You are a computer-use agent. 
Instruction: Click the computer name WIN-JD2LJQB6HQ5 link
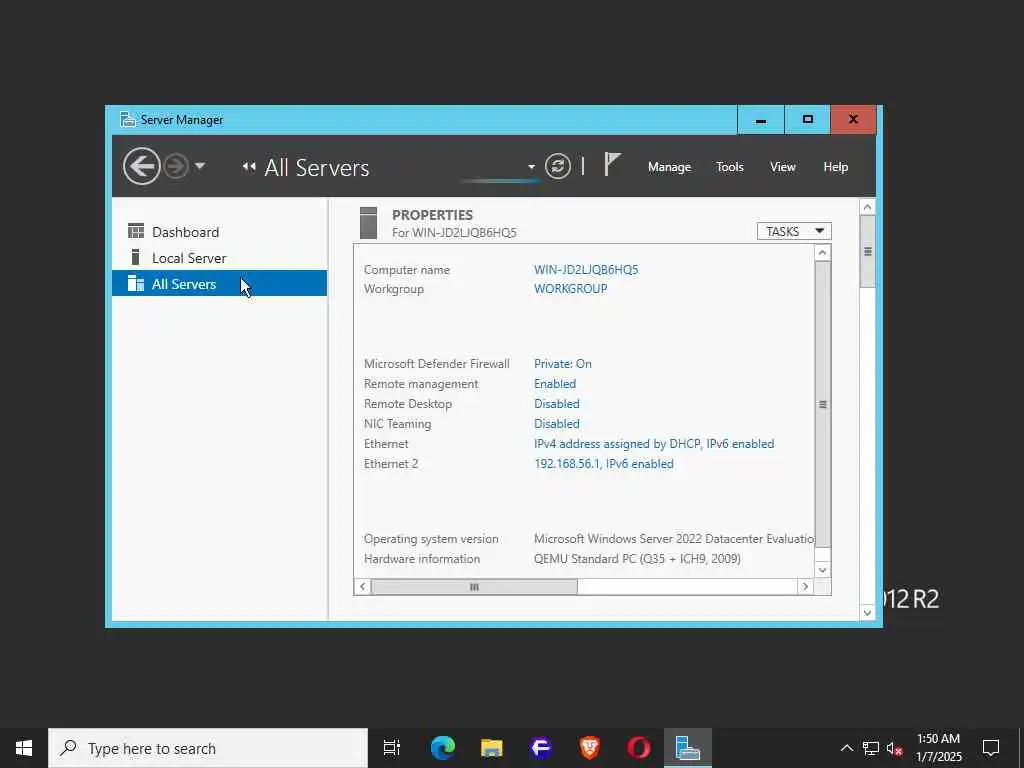point(586,270)
